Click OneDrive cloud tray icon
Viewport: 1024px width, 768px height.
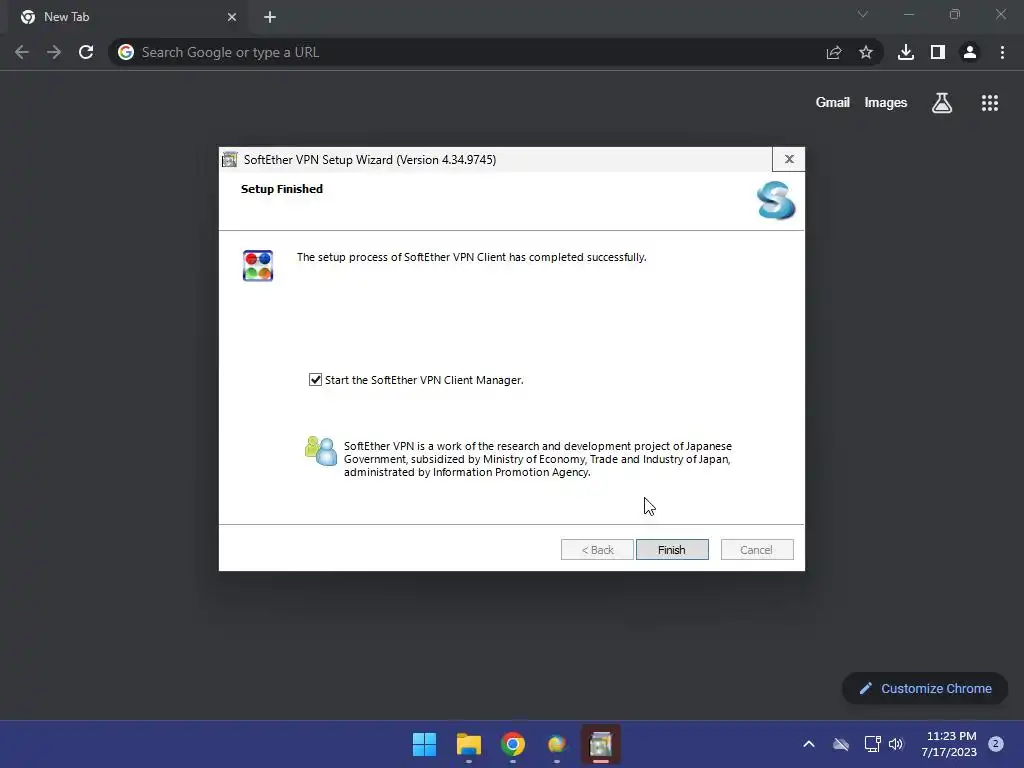[841, 744]
